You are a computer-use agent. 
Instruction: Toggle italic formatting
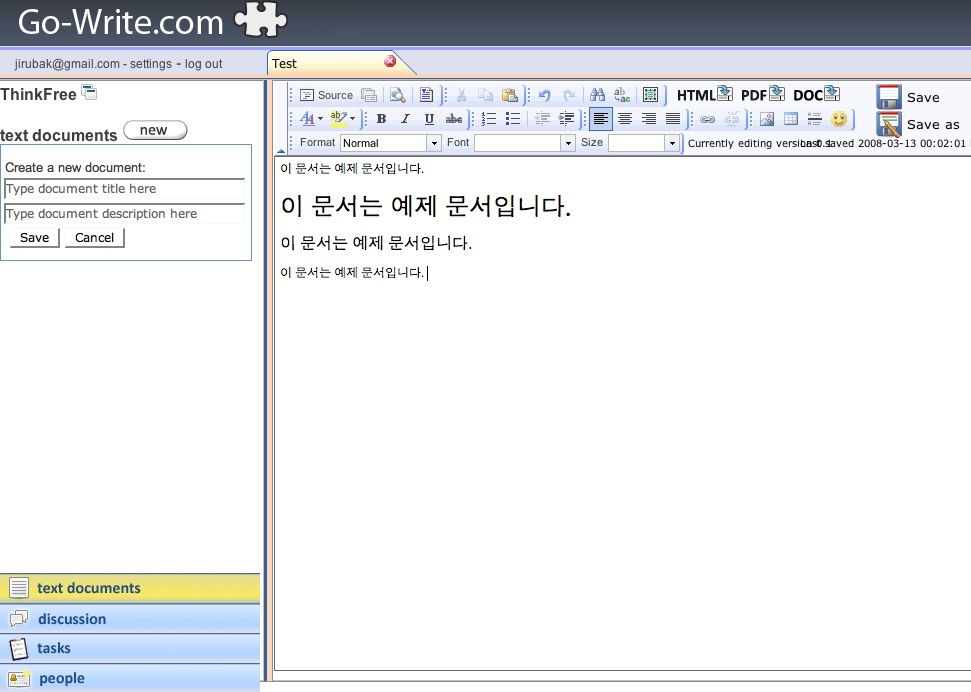(x=406, y=119)
